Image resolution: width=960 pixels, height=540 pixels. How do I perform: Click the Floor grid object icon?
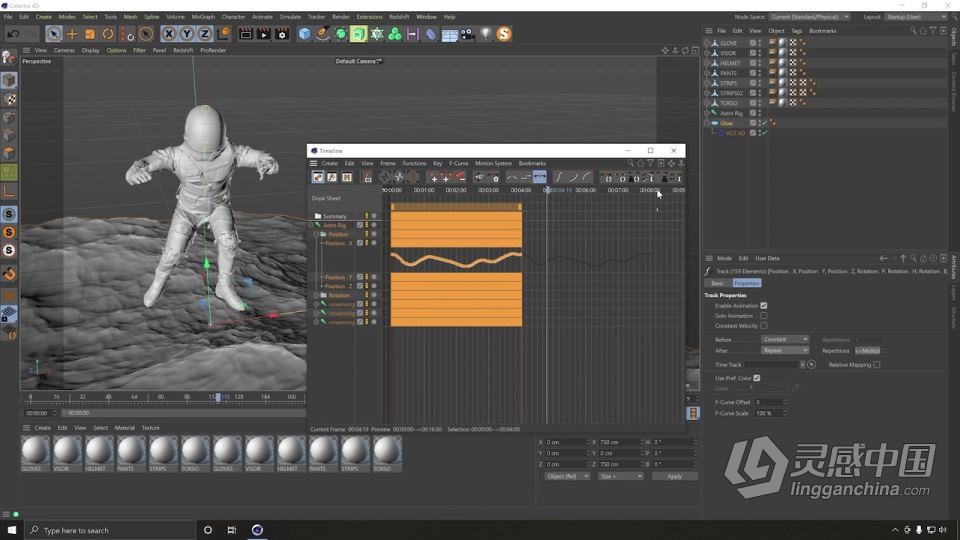449,34
